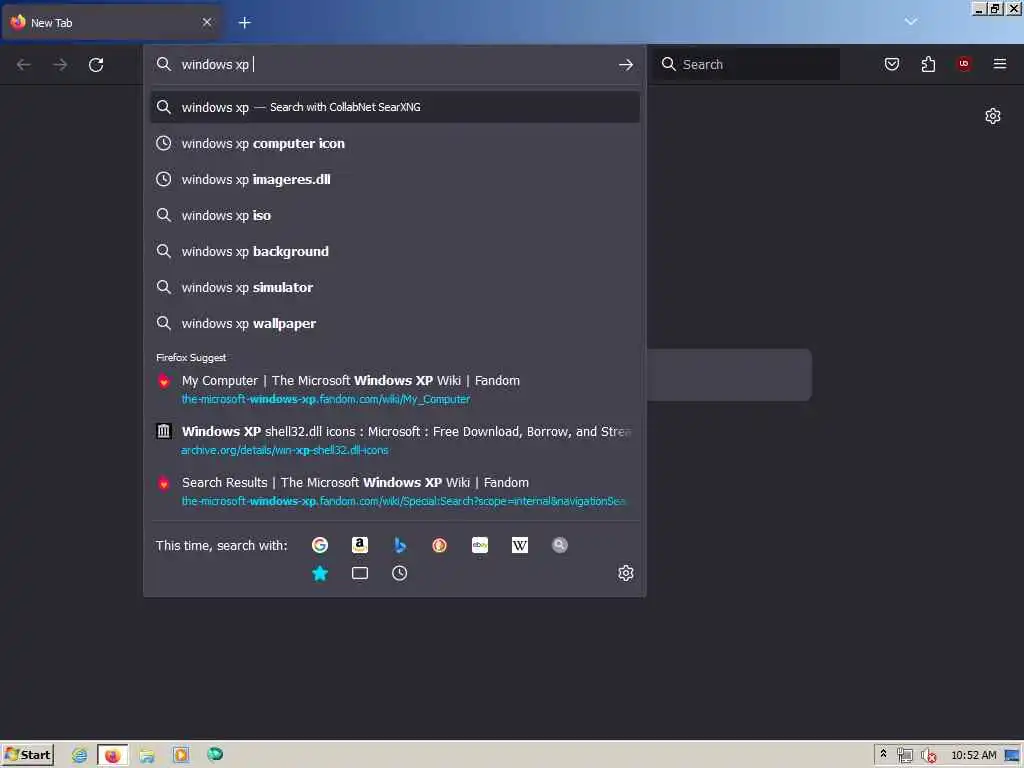
Task: Choose windows xp background suggestion
Action: tap(395, 251)
